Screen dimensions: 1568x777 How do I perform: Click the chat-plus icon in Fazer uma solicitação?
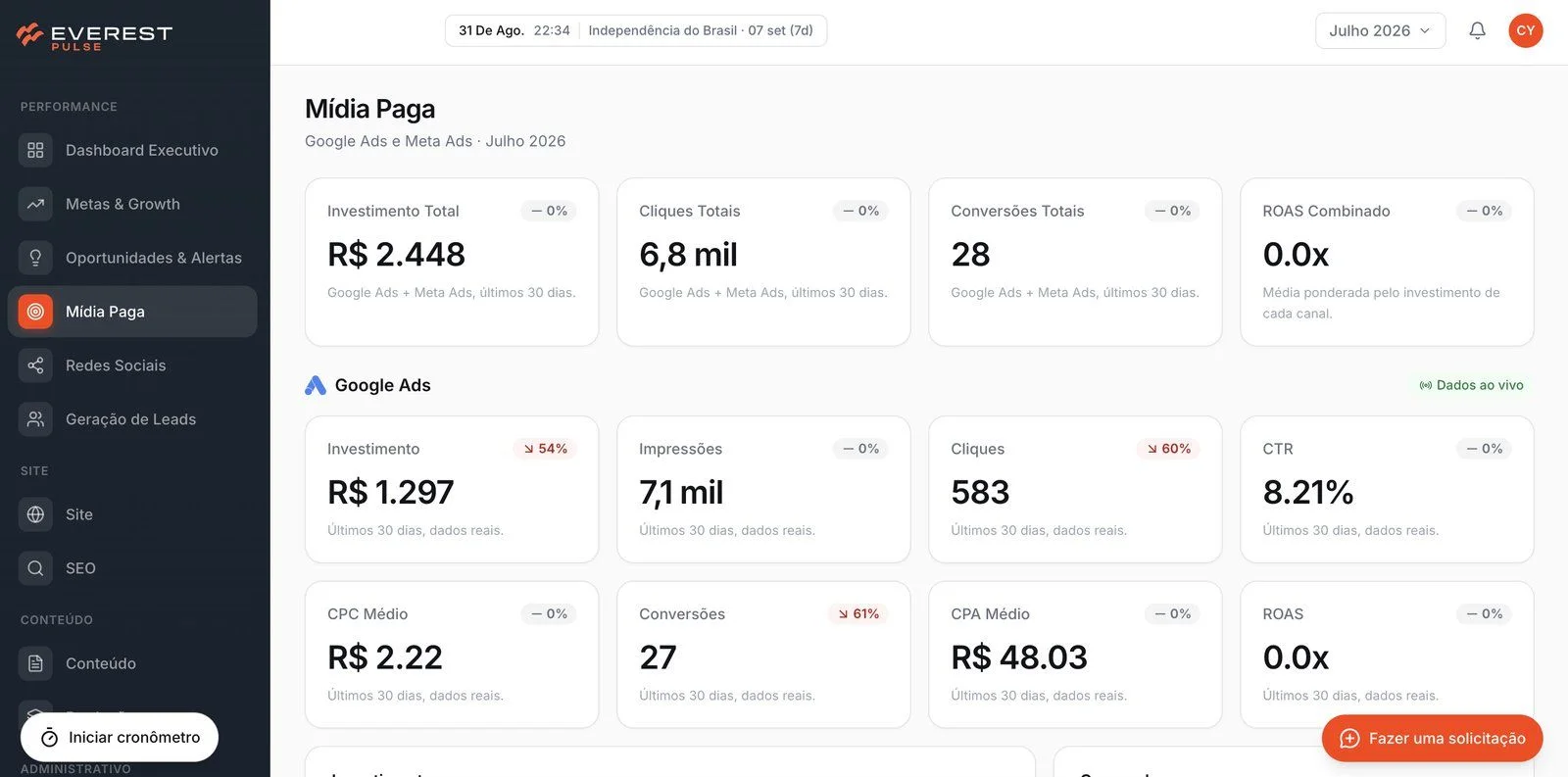coord(1349,739)
